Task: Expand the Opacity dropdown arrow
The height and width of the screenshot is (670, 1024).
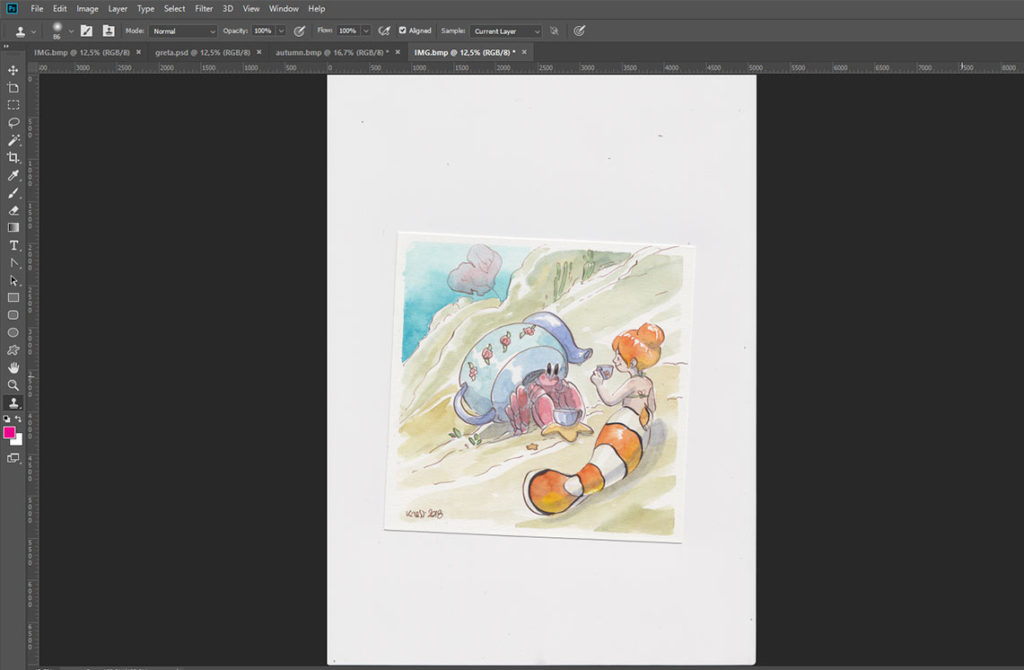Action: tap(281, 30)
